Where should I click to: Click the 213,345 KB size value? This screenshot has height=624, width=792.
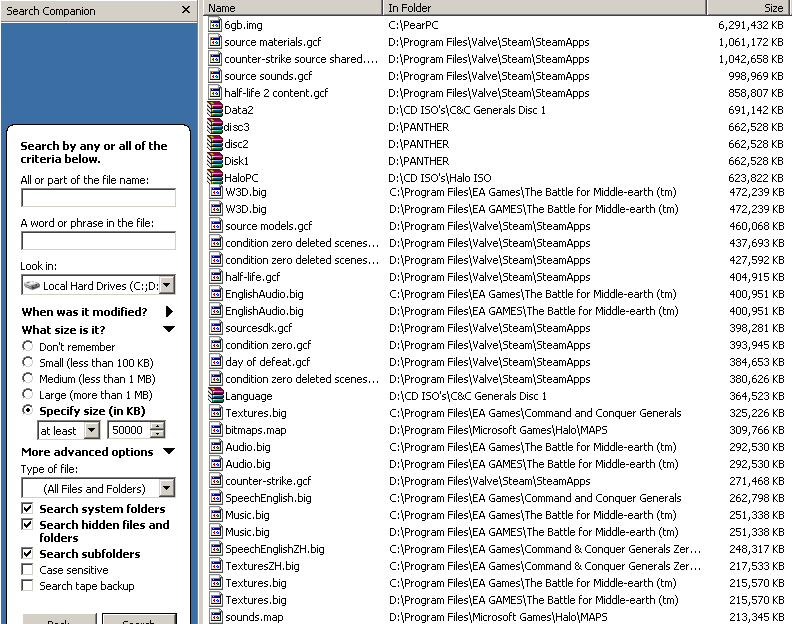pyautogui.click(x=757, y=617)
